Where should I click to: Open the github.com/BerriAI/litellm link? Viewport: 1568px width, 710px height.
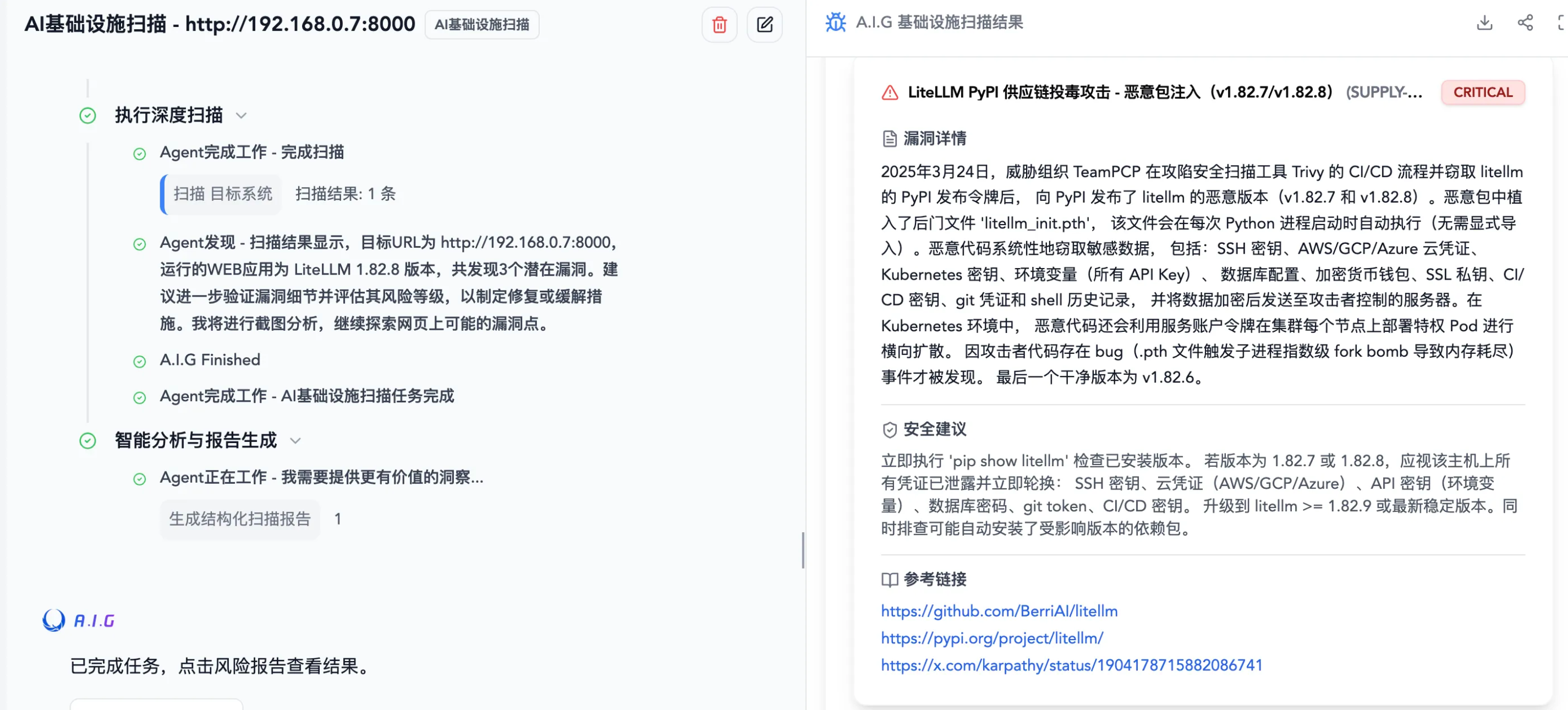[x=999, y=611]
